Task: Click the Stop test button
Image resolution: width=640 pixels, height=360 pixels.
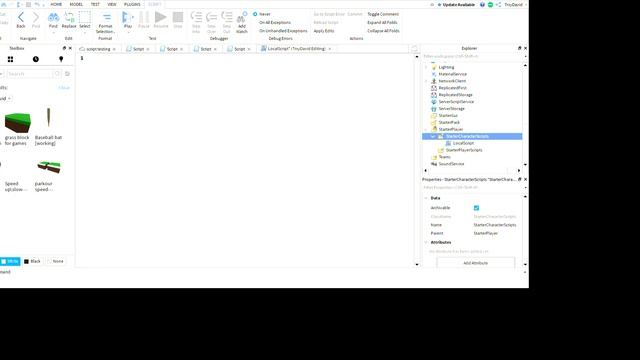Action: [178, 17]
